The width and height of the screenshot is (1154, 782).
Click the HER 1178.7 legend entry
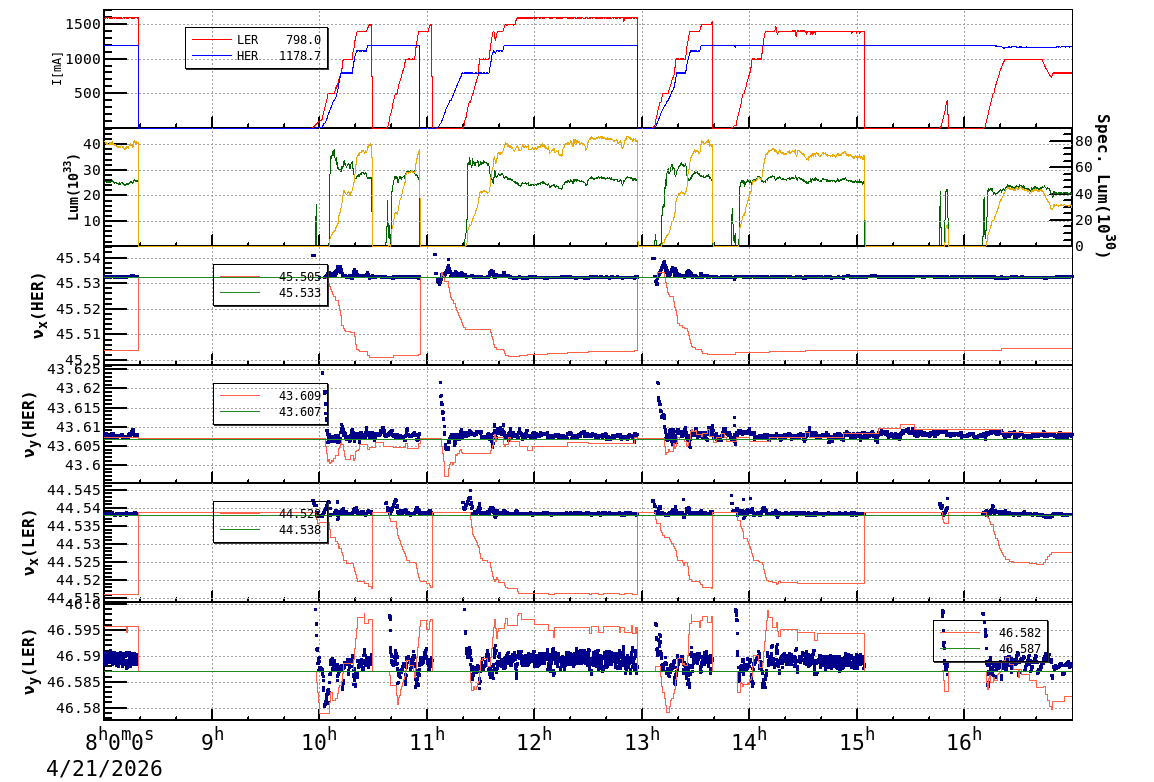[x=256, y=56]
